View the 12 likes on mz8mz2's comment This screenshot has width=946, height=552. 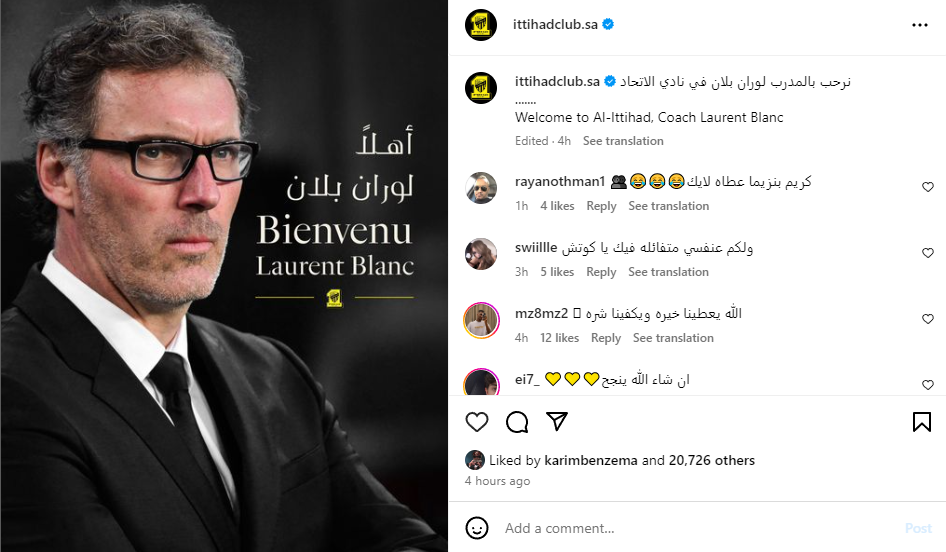pos(559,338)
